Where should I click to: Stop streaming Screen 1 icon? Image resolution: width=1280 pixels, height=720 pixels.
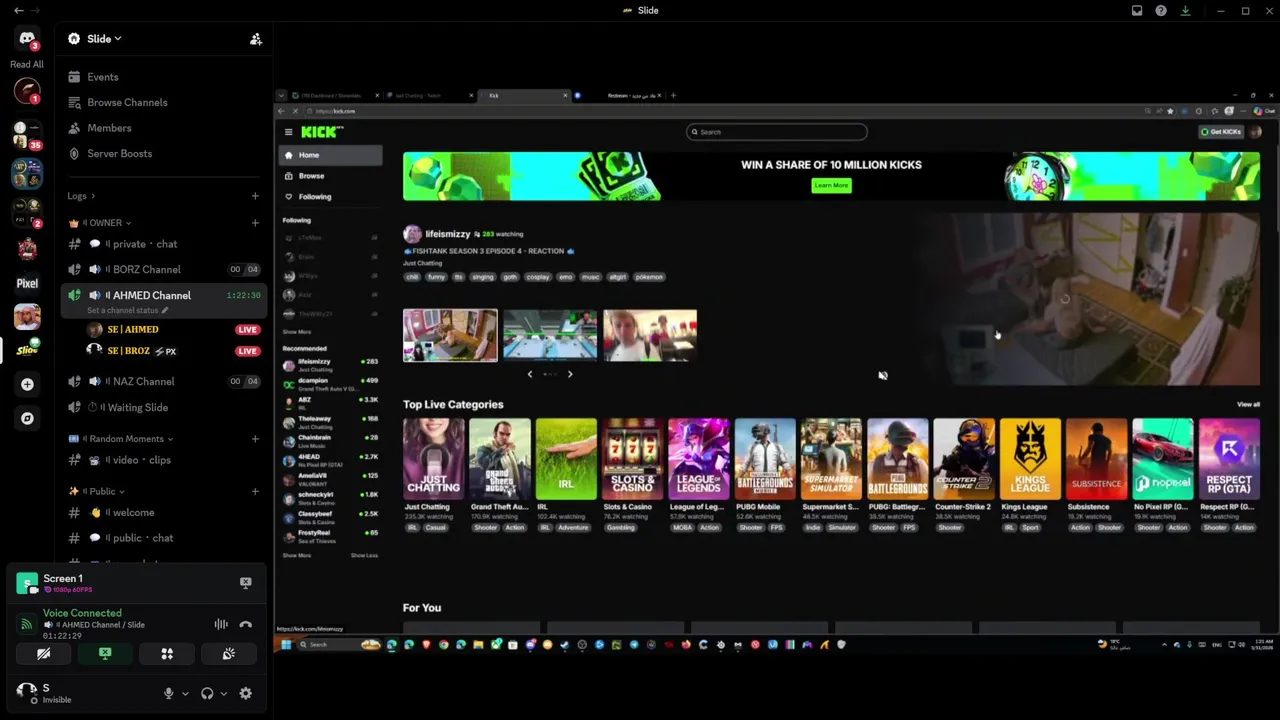pyautogui.click(x=245, y=582)
